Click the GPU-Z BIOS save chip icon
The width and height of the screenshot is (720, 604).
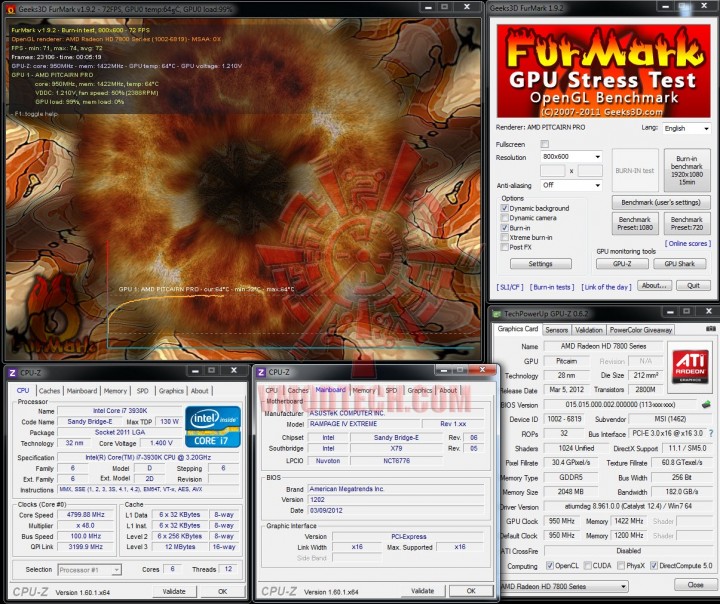[706, 405]
